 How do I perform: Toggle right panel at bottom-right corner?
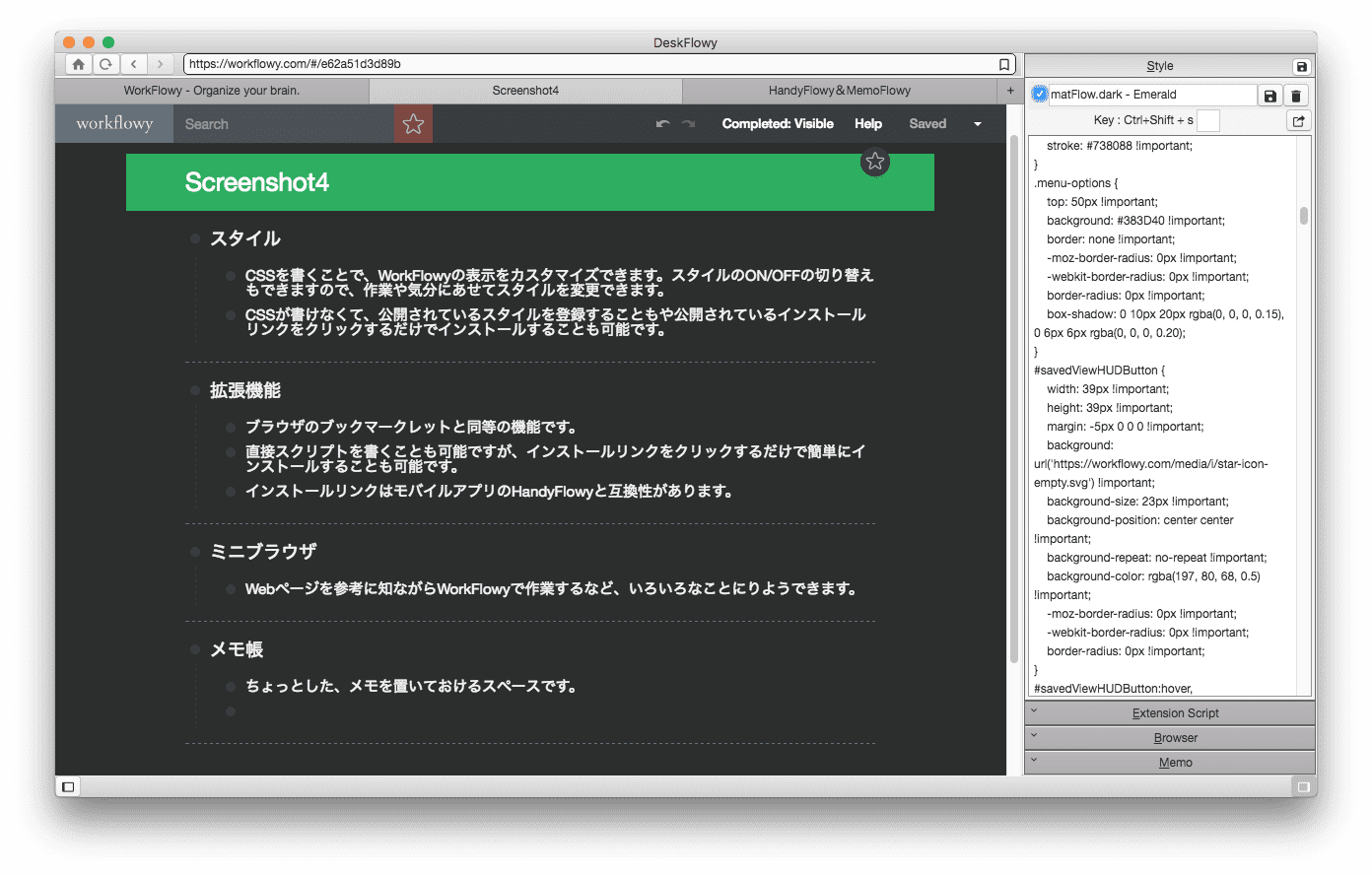point(1304,786)
